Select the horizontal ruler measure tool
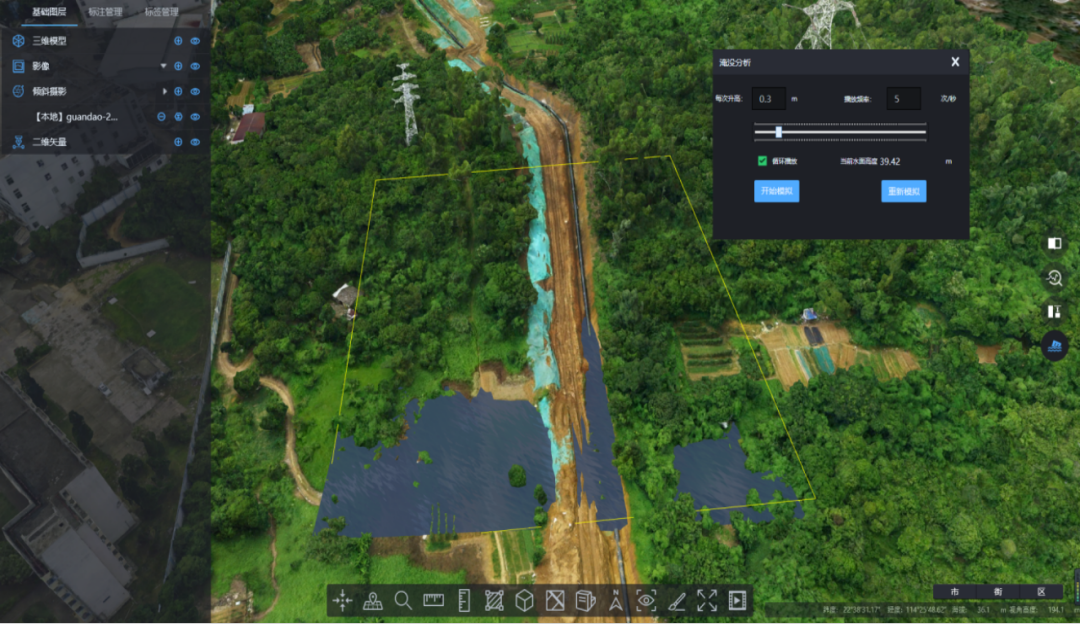 point(433,600)
